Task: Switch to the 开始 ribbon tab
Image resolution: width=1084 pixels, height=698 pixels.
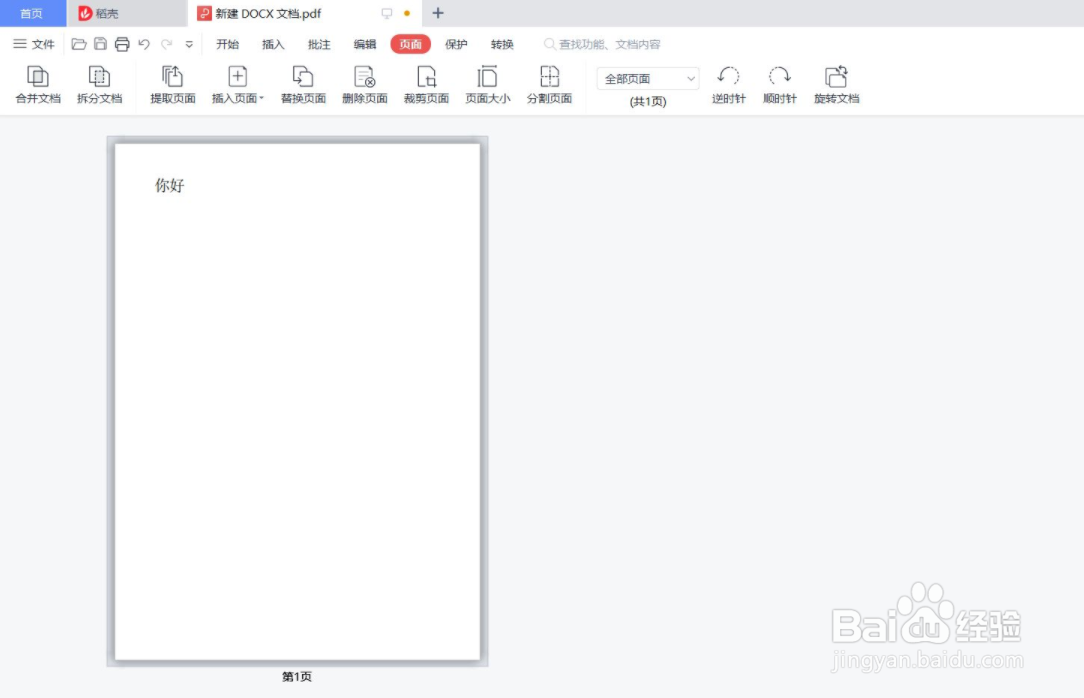Action: [227, 44]
